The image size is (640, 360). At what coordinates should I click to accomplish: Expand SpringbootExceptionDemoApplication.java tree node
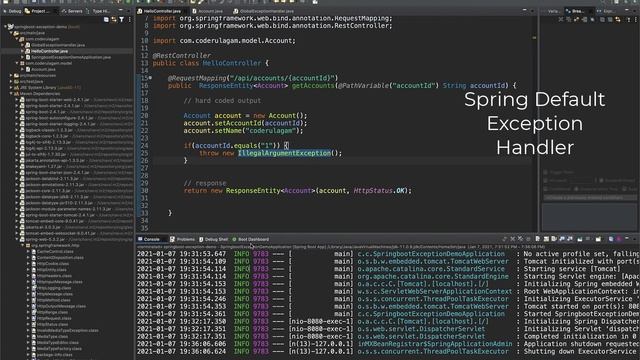point(22,57)
